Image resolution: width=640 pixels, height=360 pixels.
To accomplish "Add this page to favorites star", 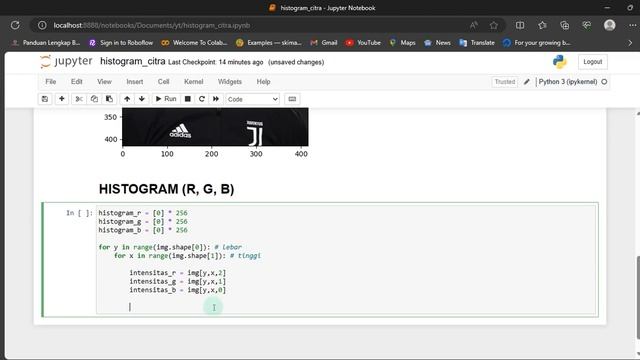I will (493, 25).
